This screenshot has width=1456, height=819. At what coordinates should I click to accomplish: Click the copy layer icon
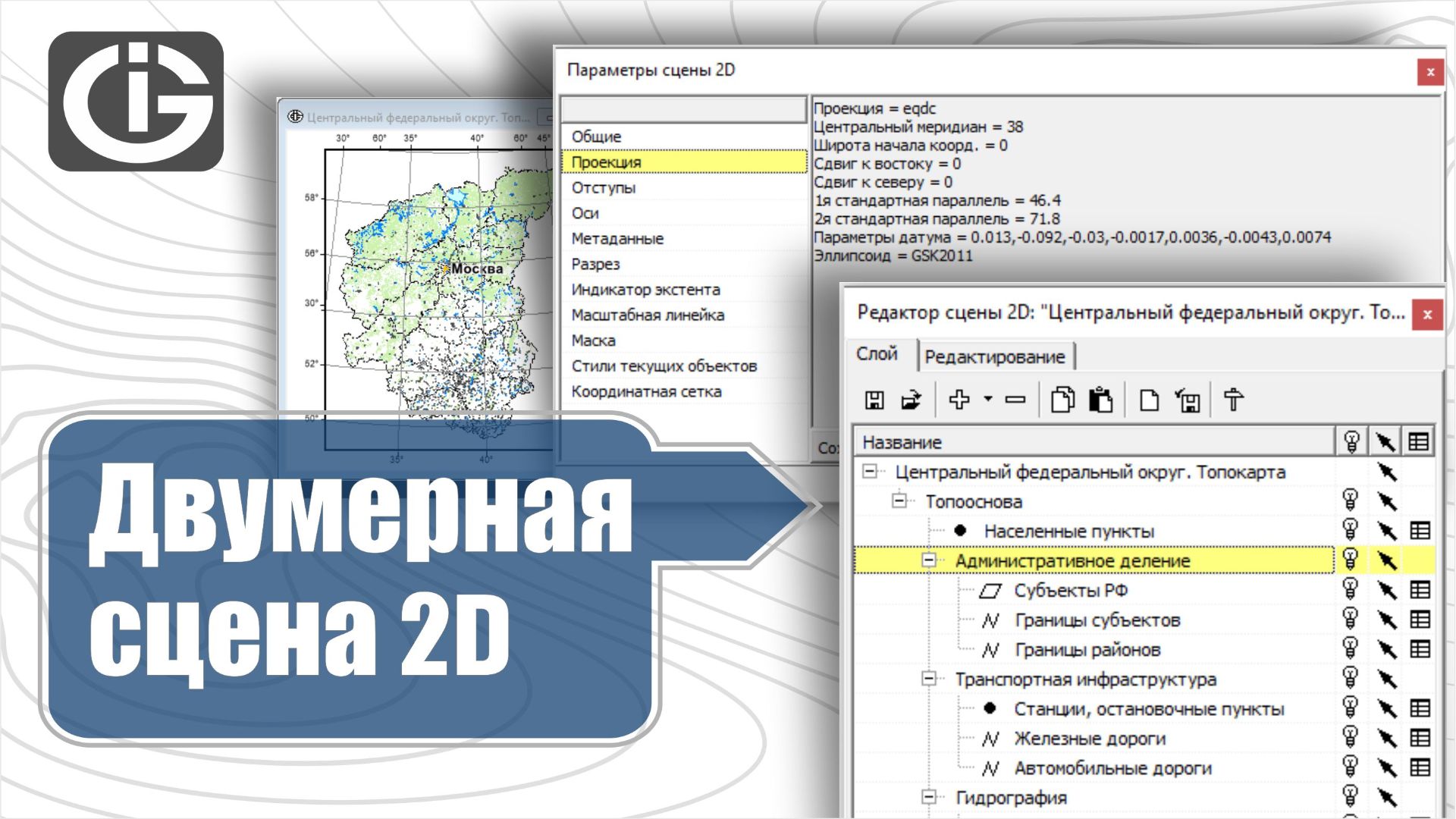click(x=1062, y=399)
